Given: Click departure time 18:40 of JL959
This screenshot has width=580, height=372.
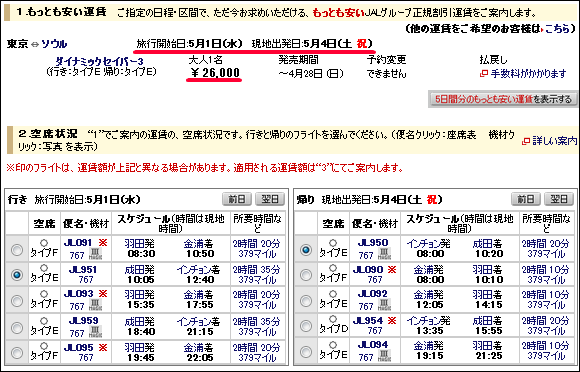Looking at the screenshot, I should coord(141,332).
